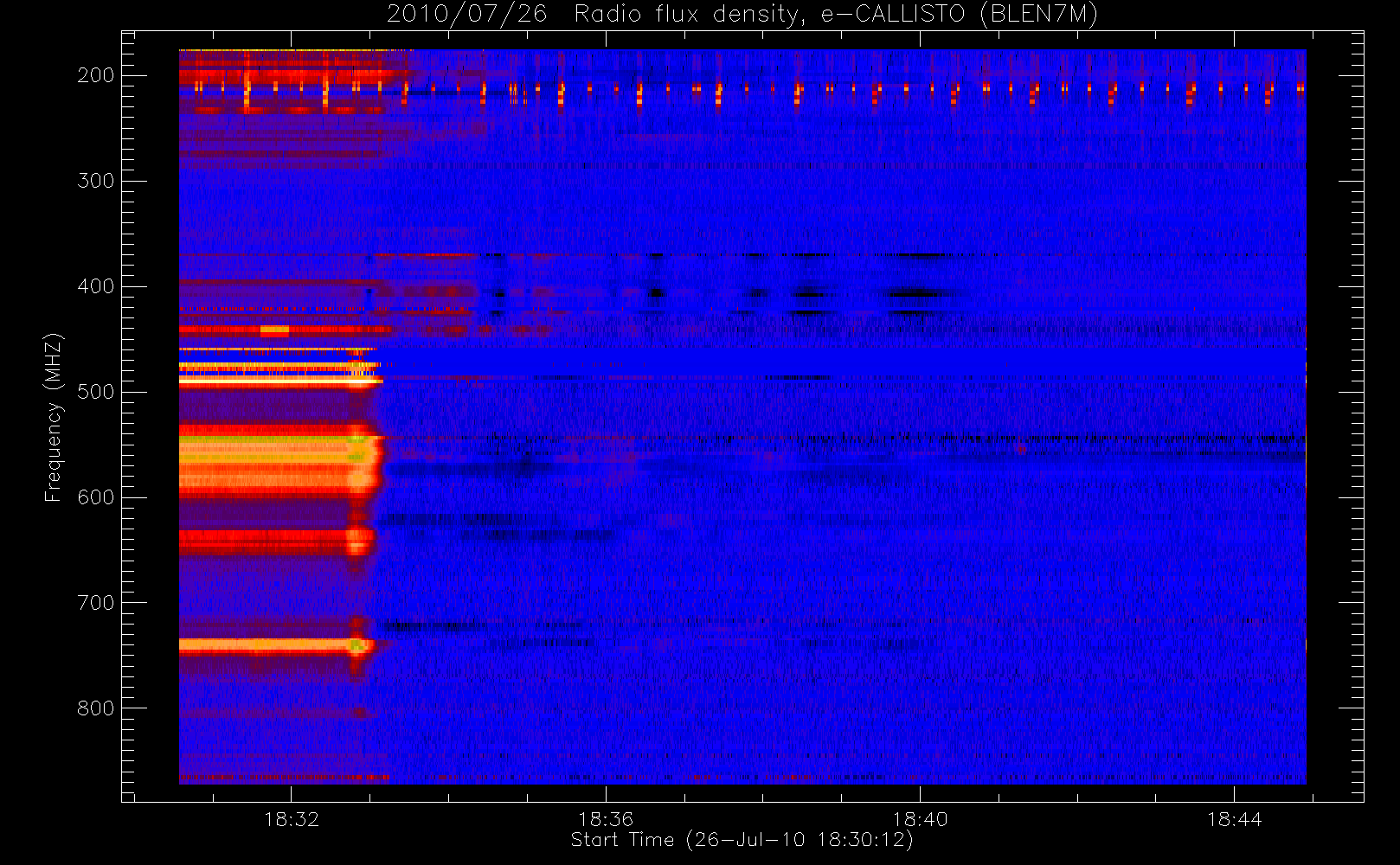Click the orange emission band near 740 MHz
Screen dimensions: 1400x865
[276, 645]
